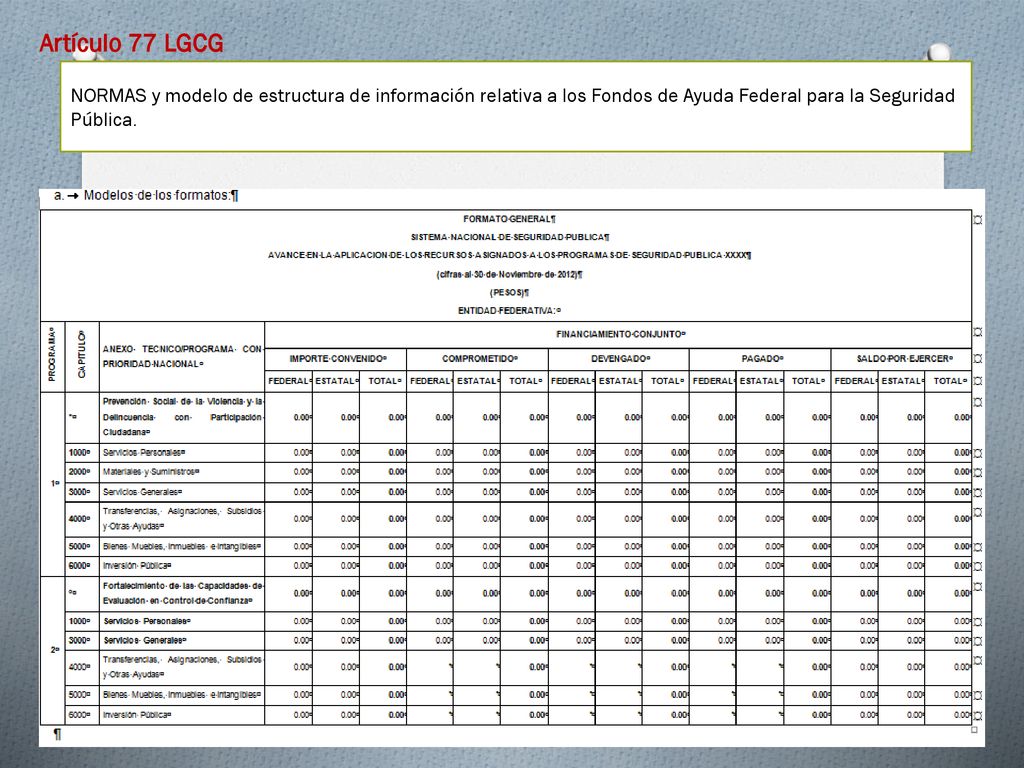Screen dimensions: 1024x768
Task: Click program number '2' cell
Action: point(54,650)
